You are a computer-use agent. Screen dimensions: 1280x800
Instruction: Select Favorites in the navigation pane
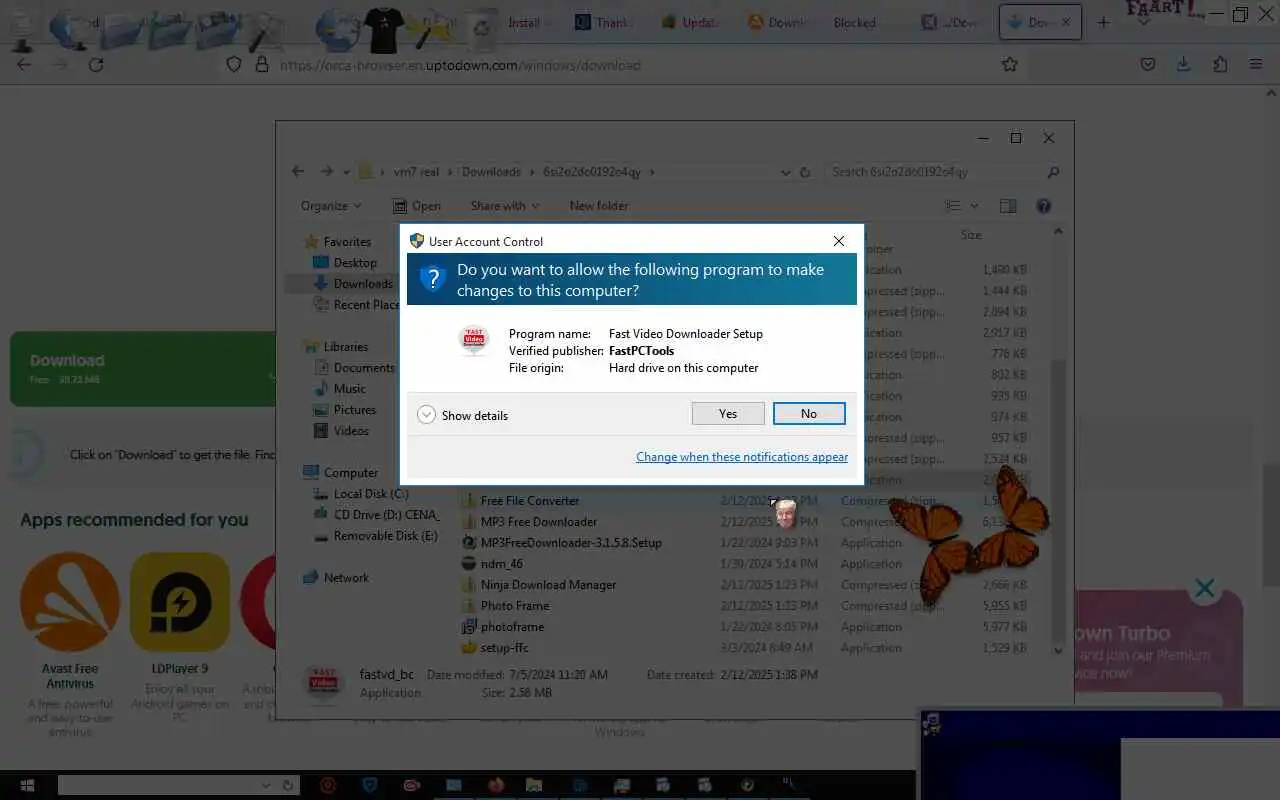(x=347, y=242)
